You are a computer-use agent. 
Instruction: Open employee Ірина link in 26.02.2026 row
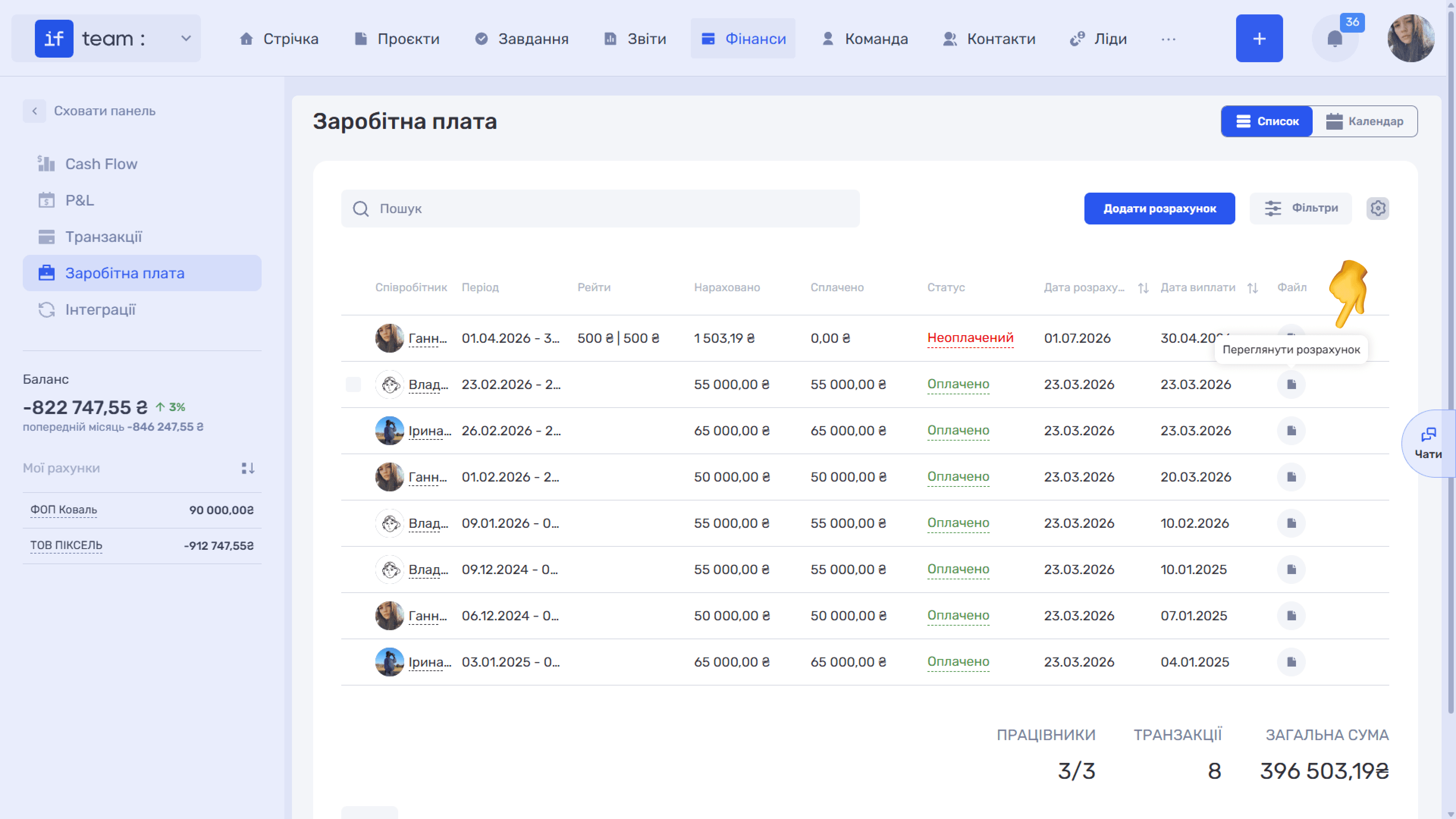click(430, 431)
